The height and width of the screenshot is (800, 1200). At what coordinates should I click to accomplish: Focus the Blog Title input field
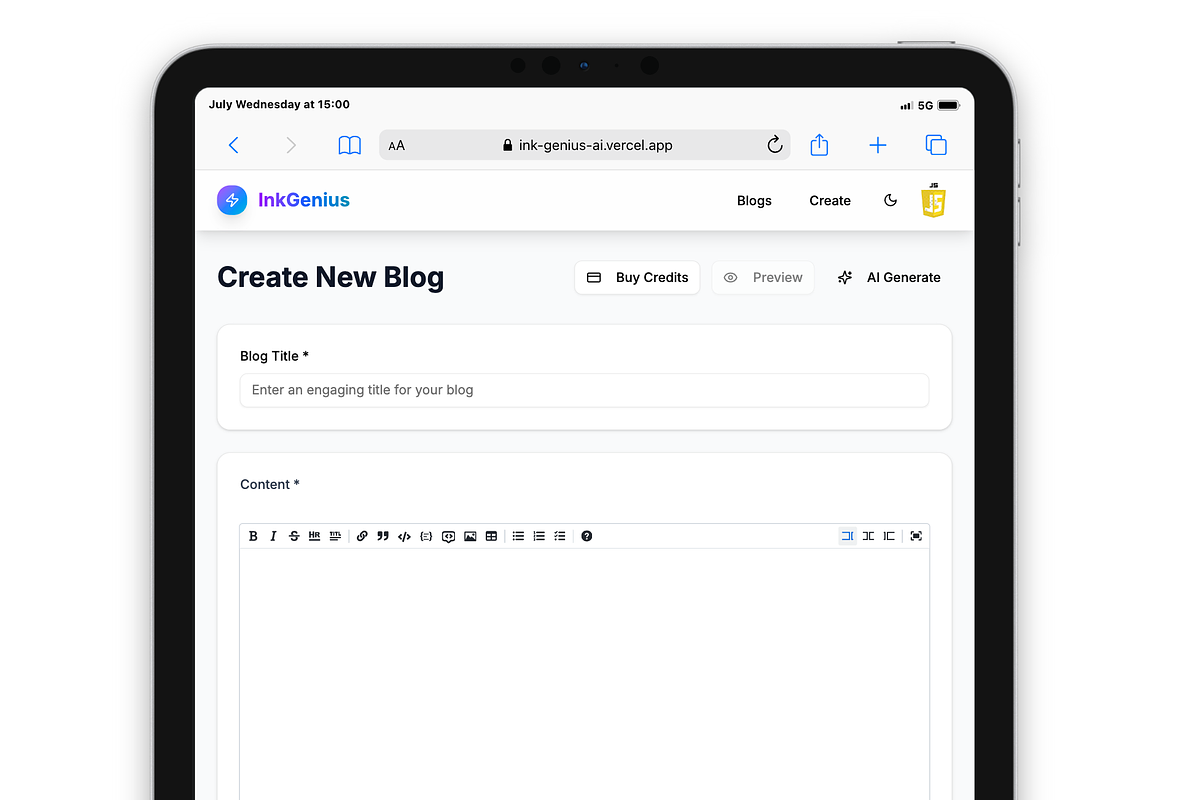(x=584, y=390)
